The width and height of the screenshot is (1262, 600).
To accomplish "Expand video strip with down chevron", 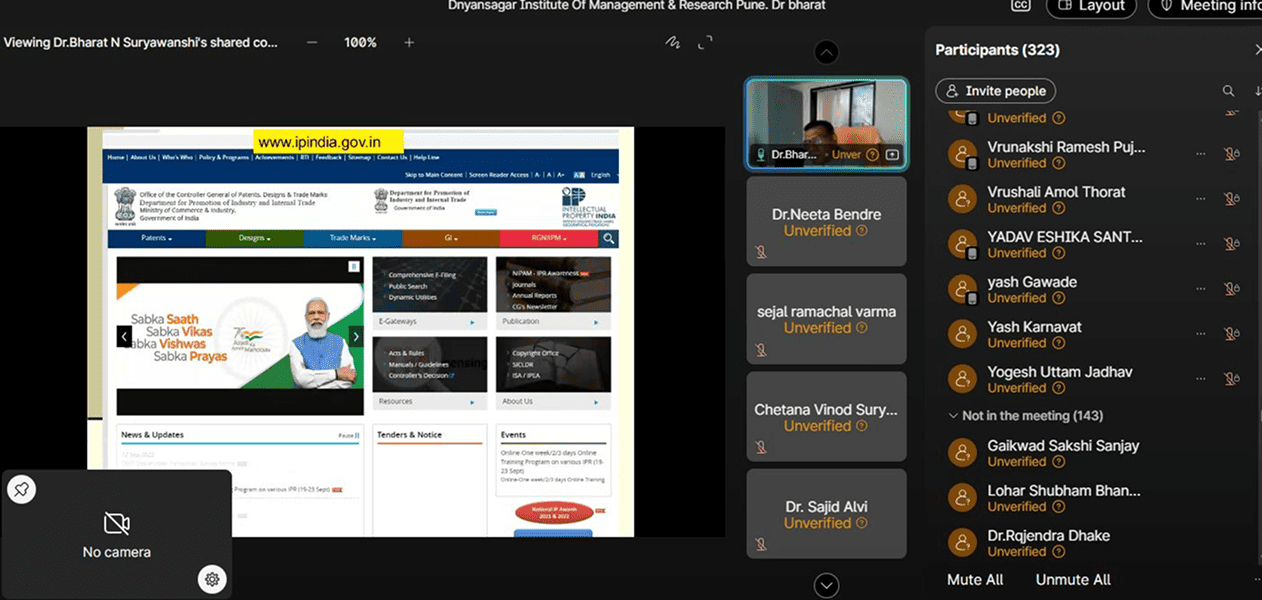I will point(826,585).
